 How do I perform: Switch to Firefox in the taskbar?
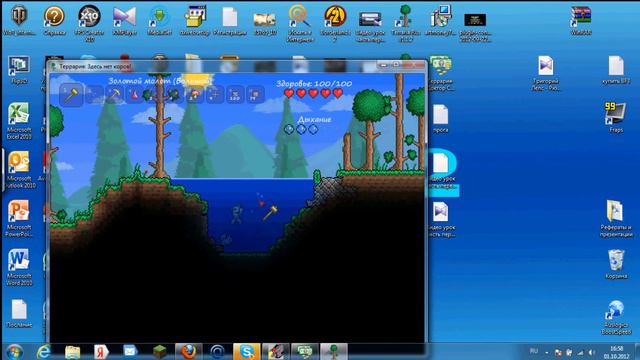click(188, 351)
